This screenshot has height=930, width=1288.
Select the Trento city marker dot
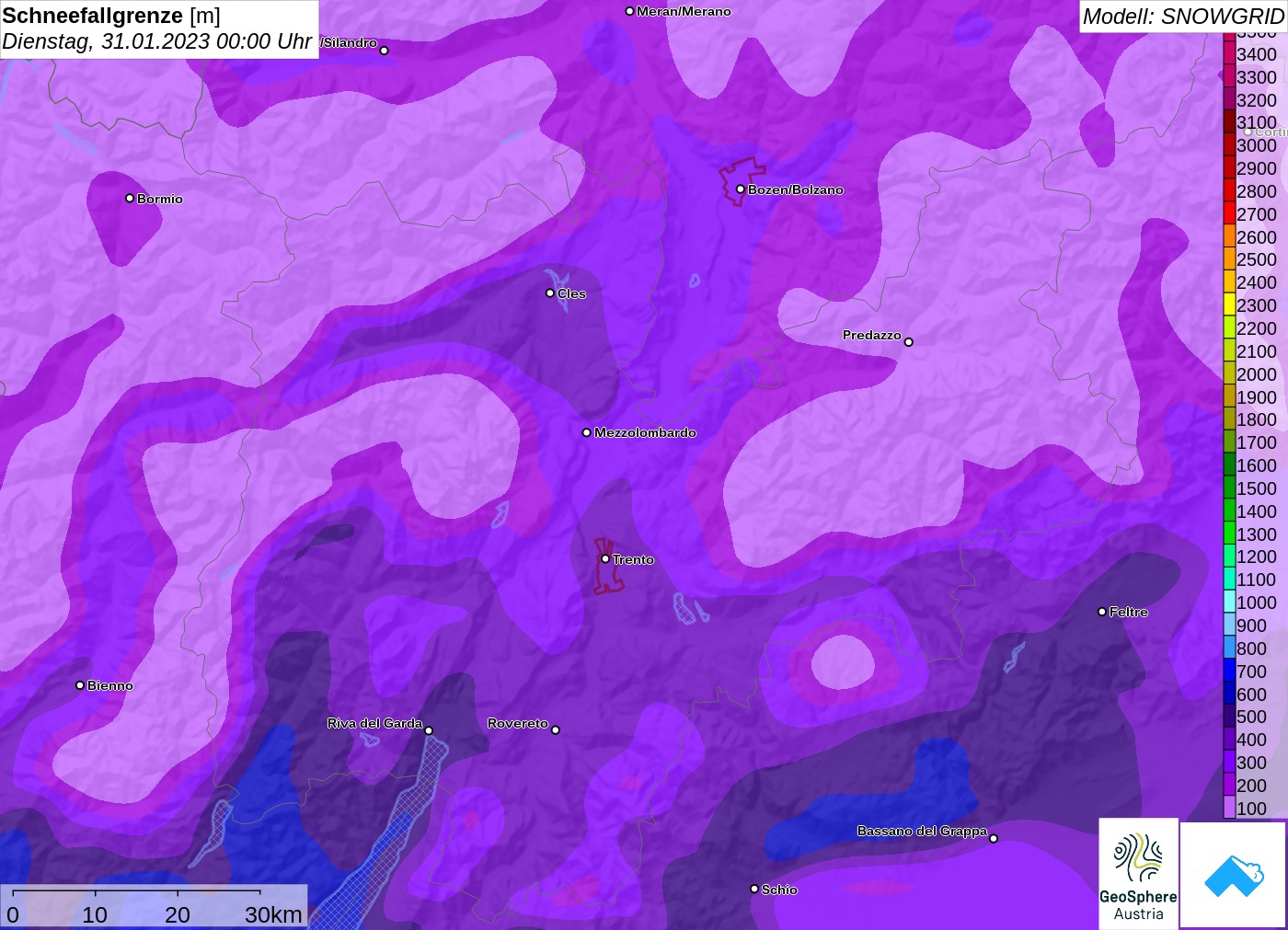pos(605,558)
